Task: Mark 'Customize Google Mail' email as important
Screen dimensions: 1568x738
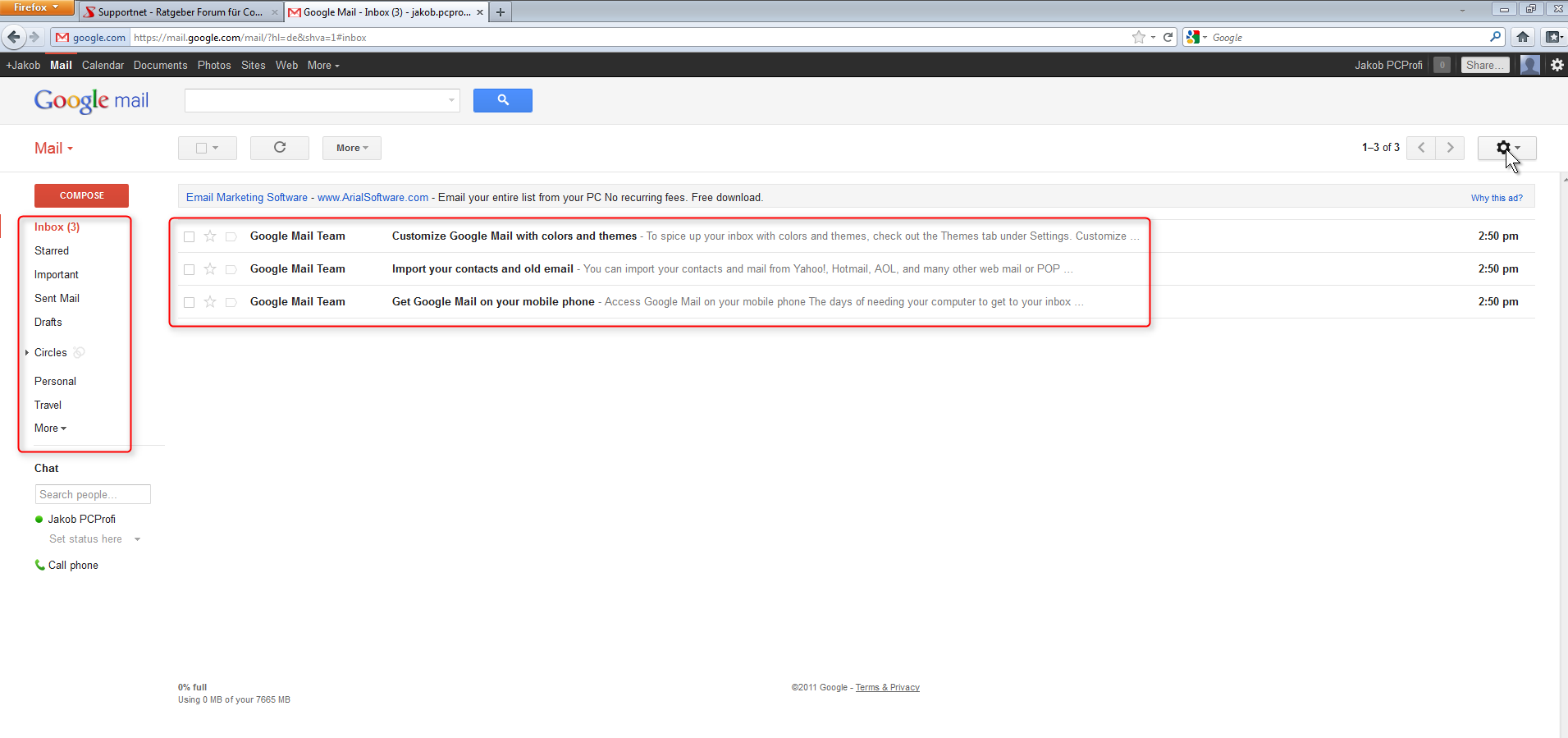Action: pos(231,236)
